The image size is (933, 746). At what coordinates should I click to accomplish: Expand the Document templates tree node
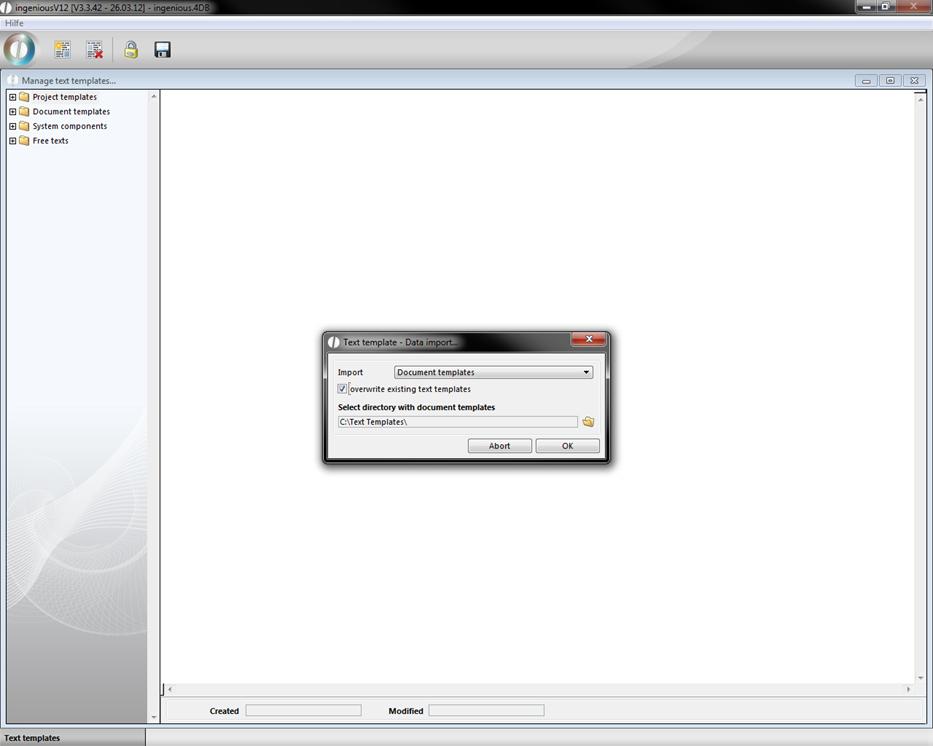click(x=12, y=112)
